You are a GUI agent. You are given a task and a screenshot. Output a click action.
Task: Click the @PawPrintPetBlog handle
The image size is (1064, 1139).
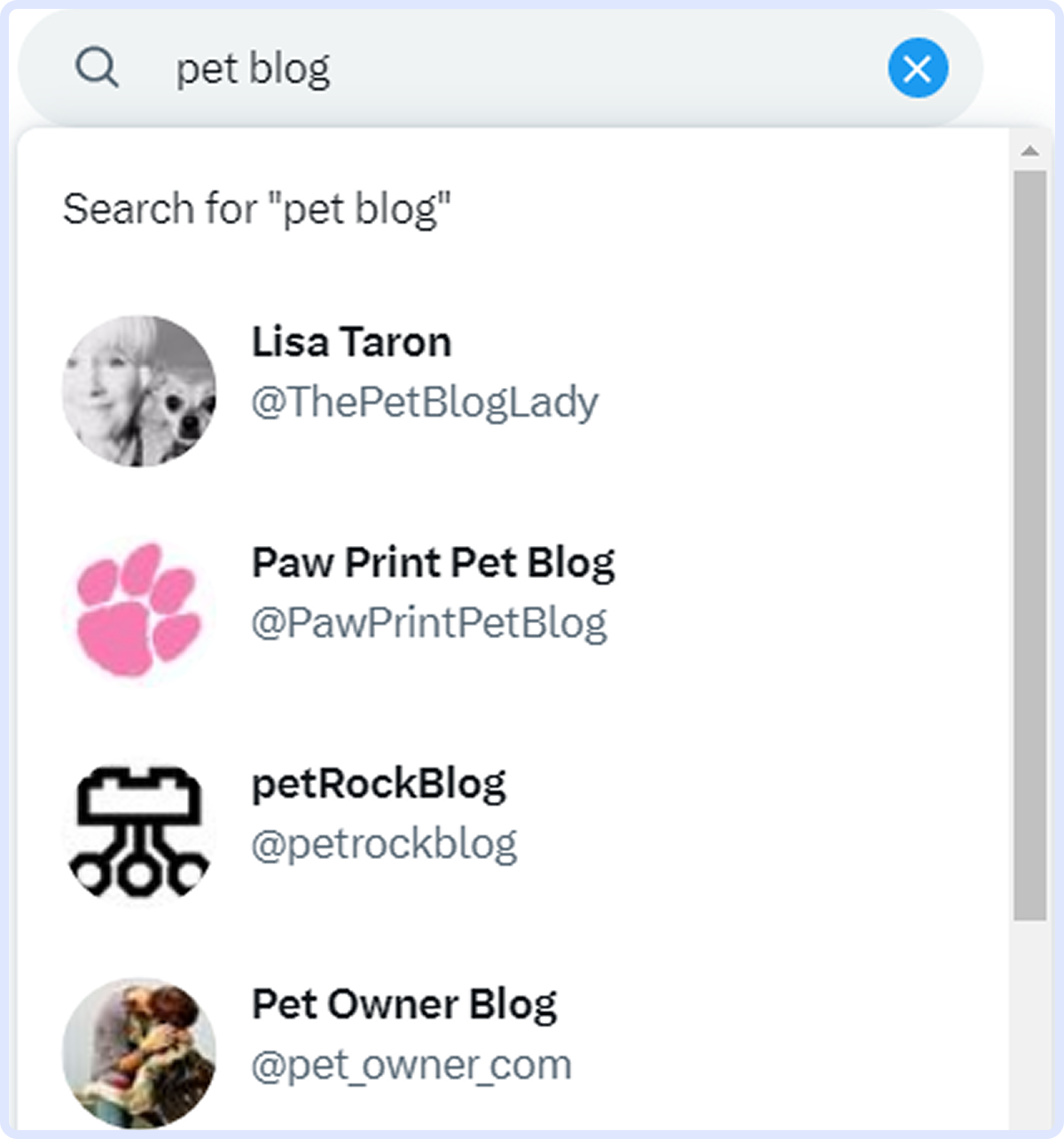coord(428,621)
